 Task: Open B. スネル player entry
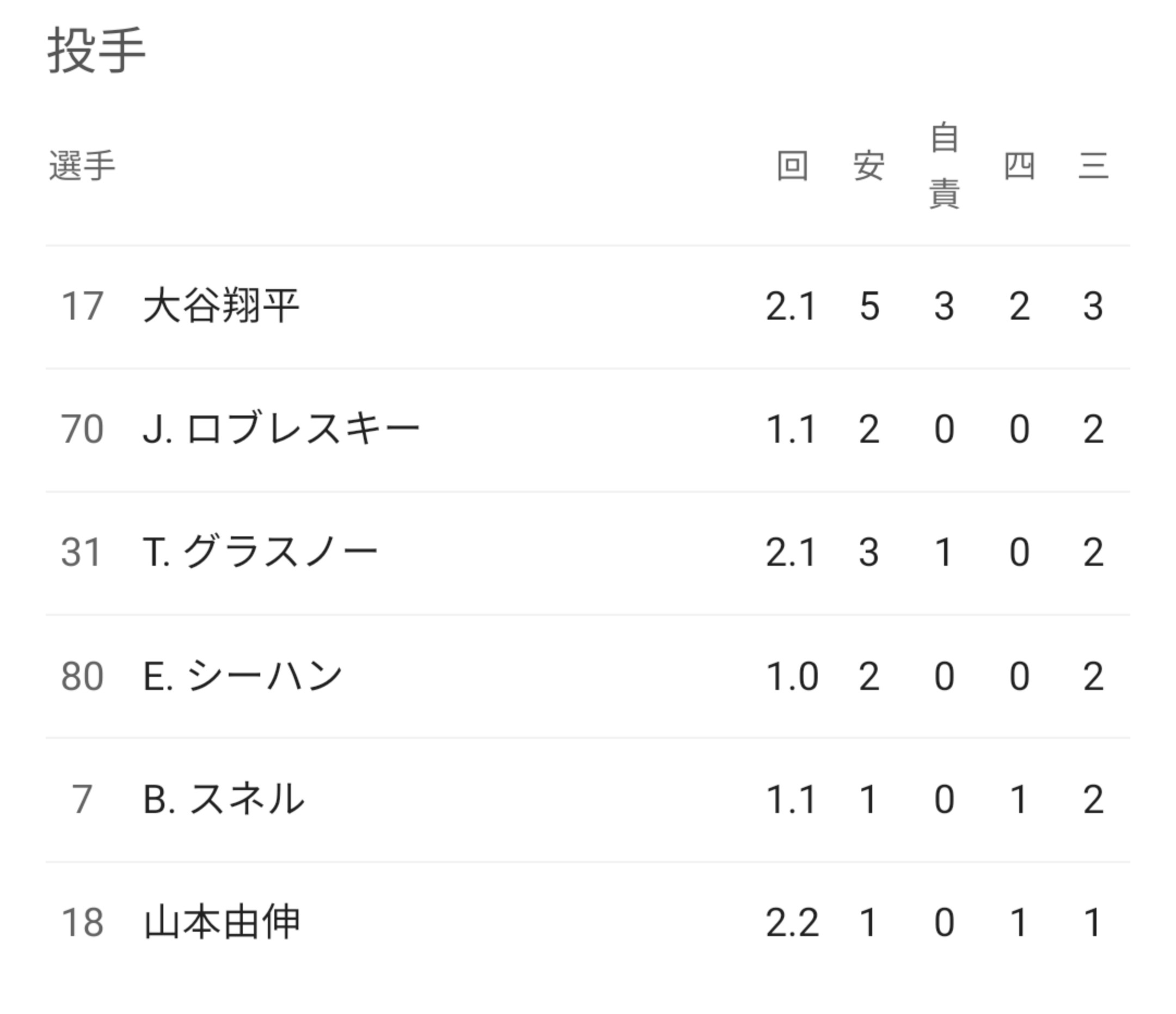(224, 799)
